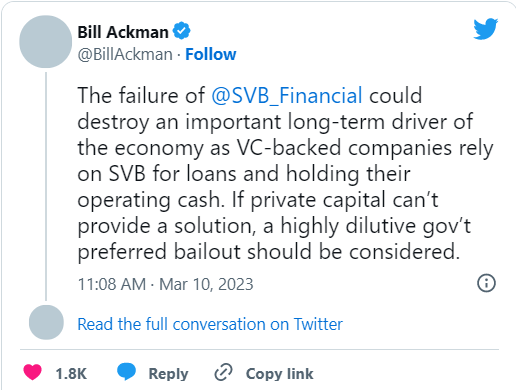Click the Twitter bird logo
516x390 pixels.
pyautogui.click(x=486, y=29)
